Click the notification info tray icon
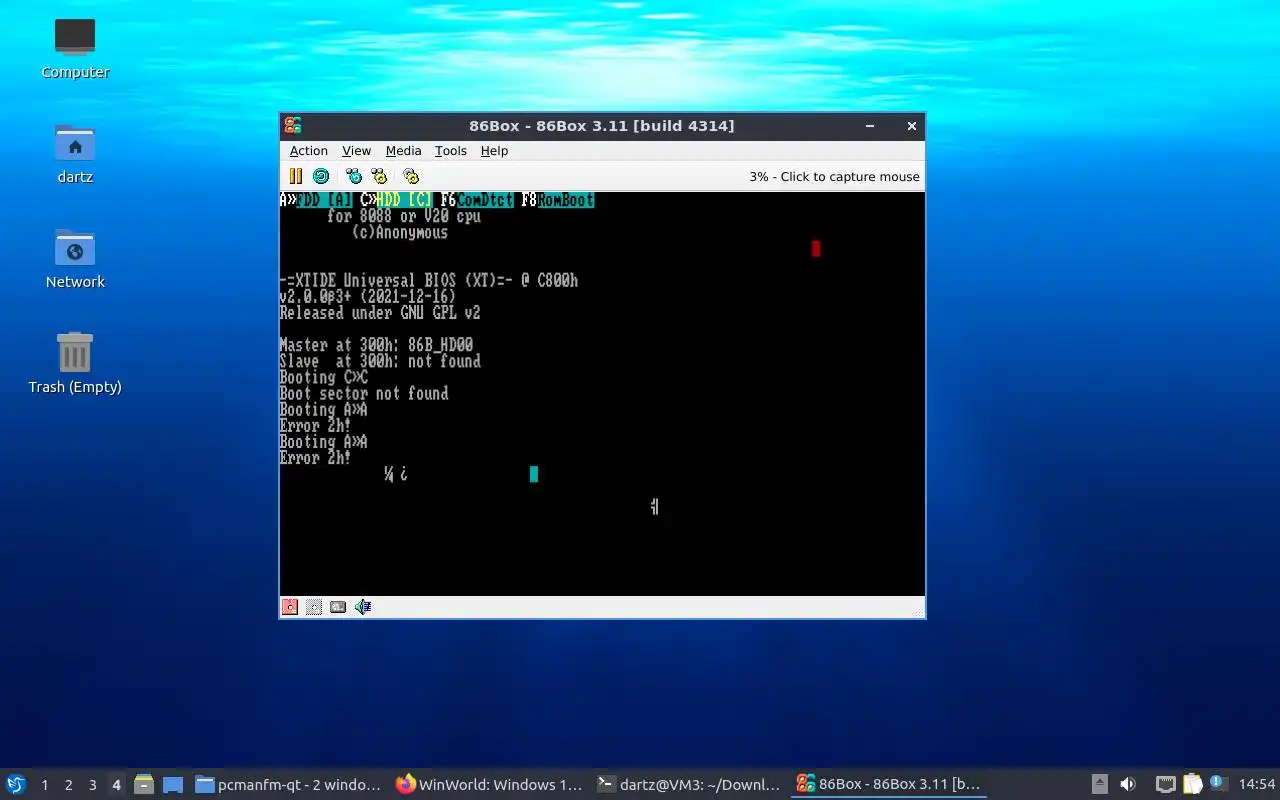Viewport: 1280px width, 800px height. click(1218, 783)
